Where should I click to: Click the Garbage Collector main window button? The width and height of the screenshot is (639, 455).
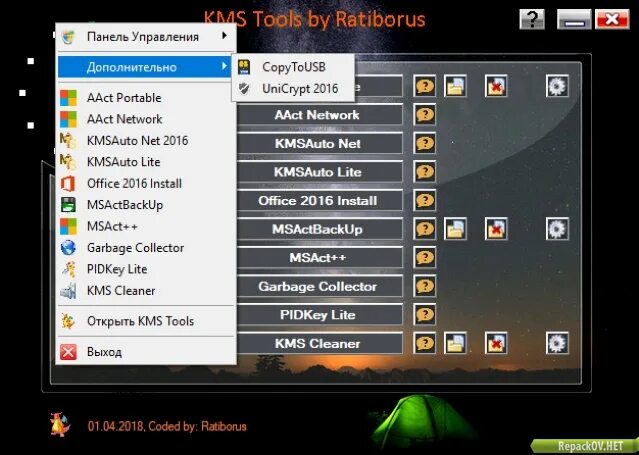320,286
